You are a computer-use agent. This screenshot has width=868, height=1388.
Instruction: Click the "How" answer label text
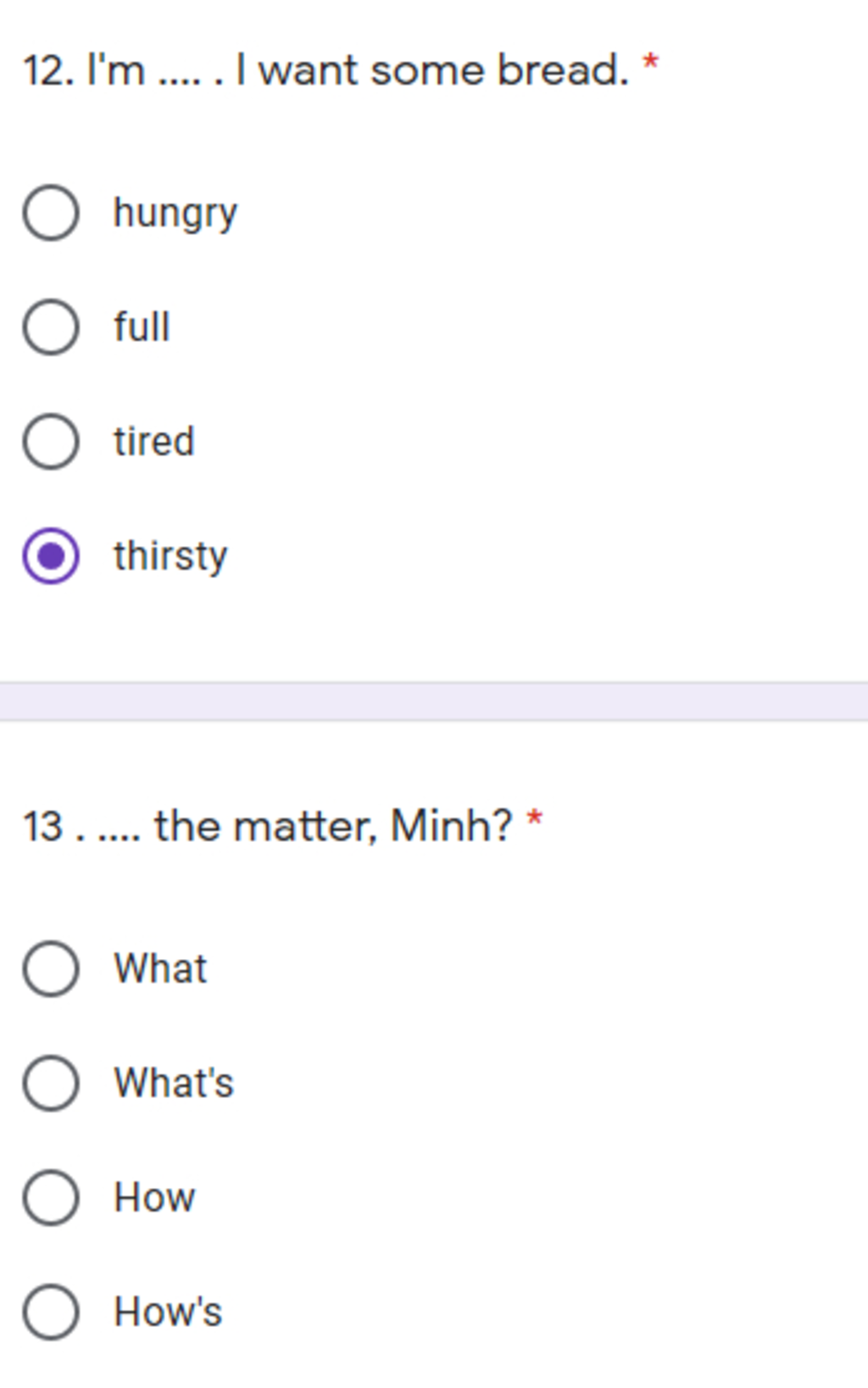[154, 1197]
